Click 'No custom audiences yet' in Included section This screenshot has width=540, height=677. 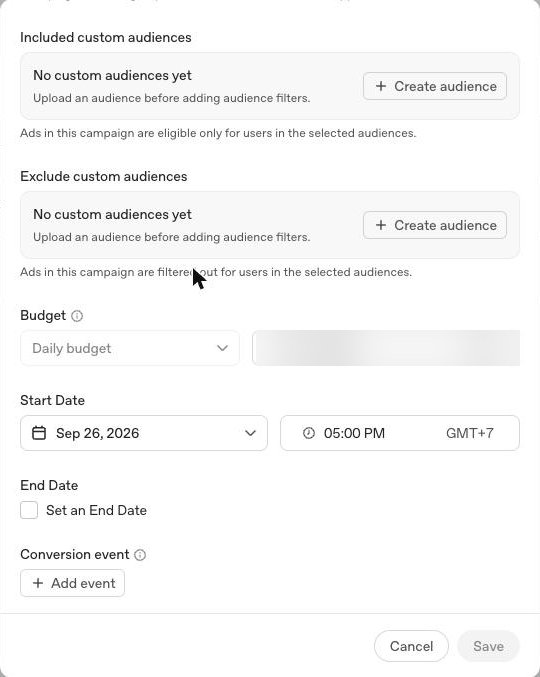pyautogui.click(x=112, y=75)
